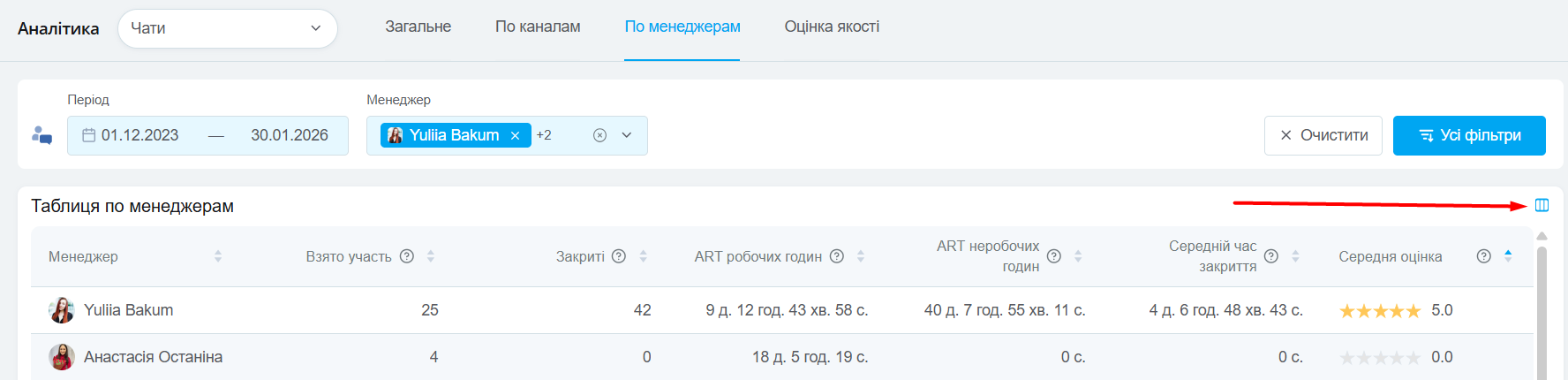Open the Чати analytics dropdown
Image resolution: width=1568 pixels, height=380 pixels.
pos(227,28)
